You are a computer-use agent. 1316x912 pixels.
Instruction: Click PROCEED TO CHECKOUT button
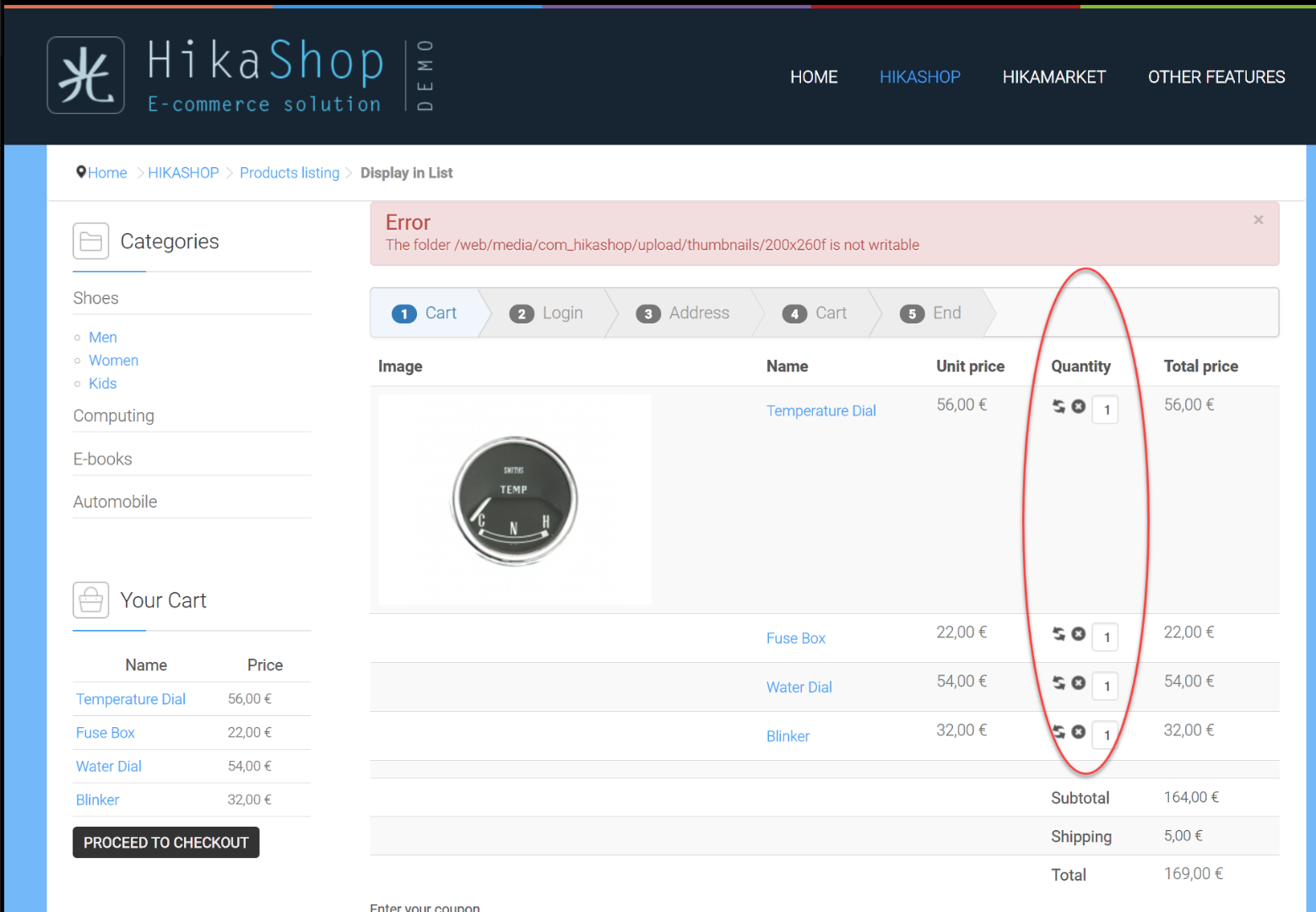pyautogui.click(x=166, y=843)
